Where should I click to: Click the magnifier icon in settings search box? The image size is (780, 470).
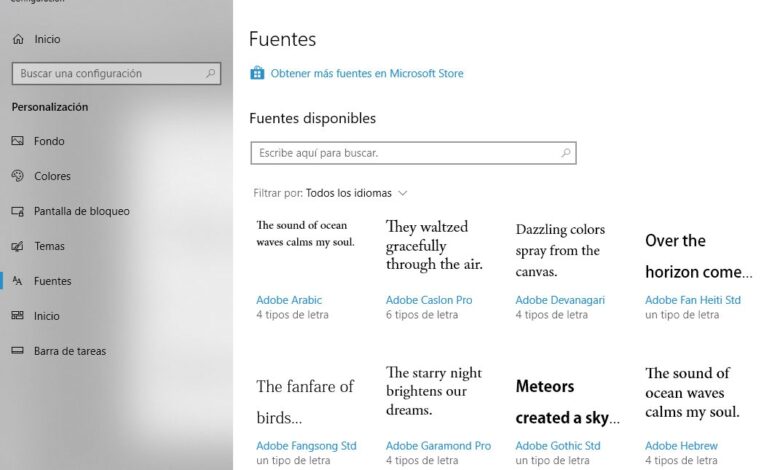[210, 74]
